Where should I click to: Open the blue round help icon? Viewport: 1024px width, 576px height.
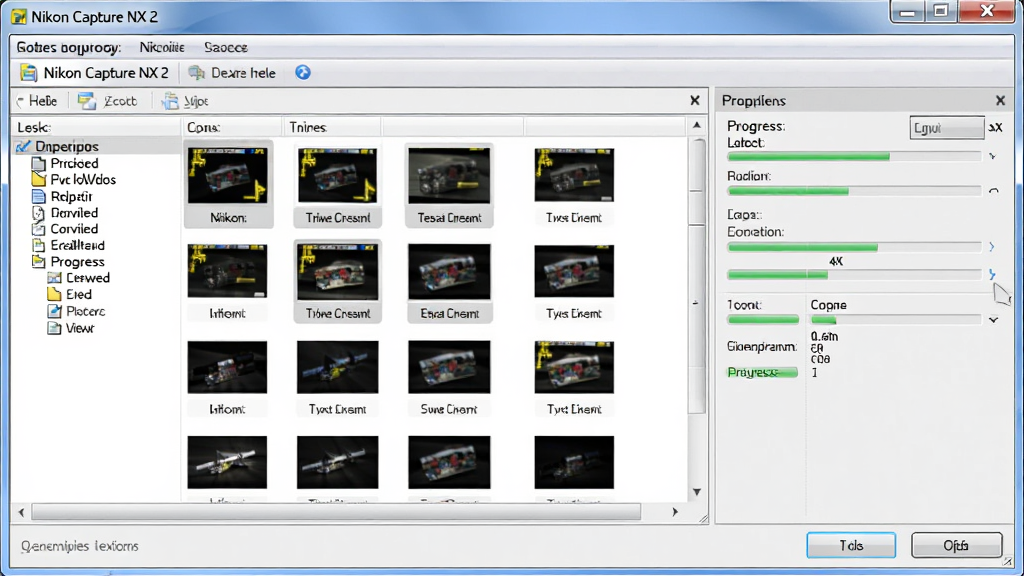(302, 72)
